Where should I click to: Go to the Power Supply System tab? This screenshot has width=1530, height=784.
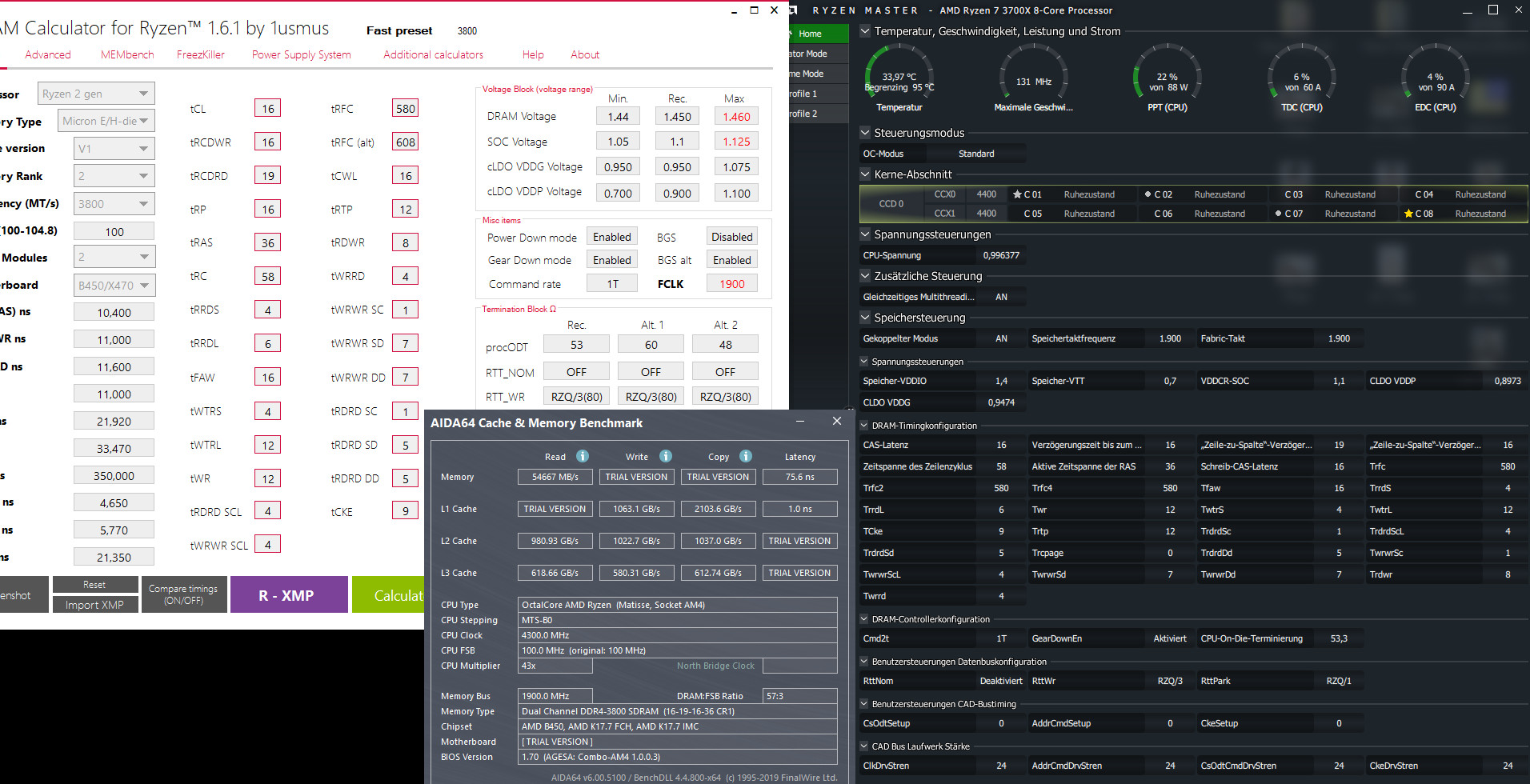(302, 54)
